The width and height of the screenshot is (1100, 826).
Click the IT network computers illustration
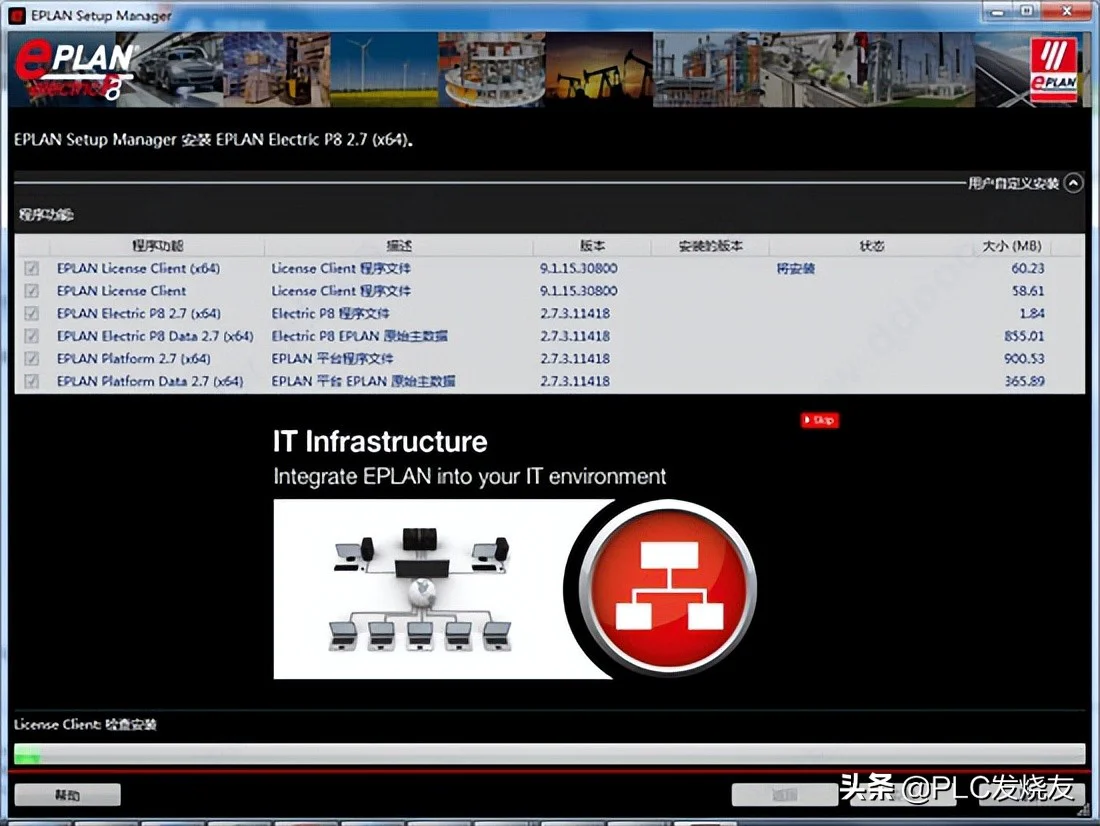click(421, 588)
